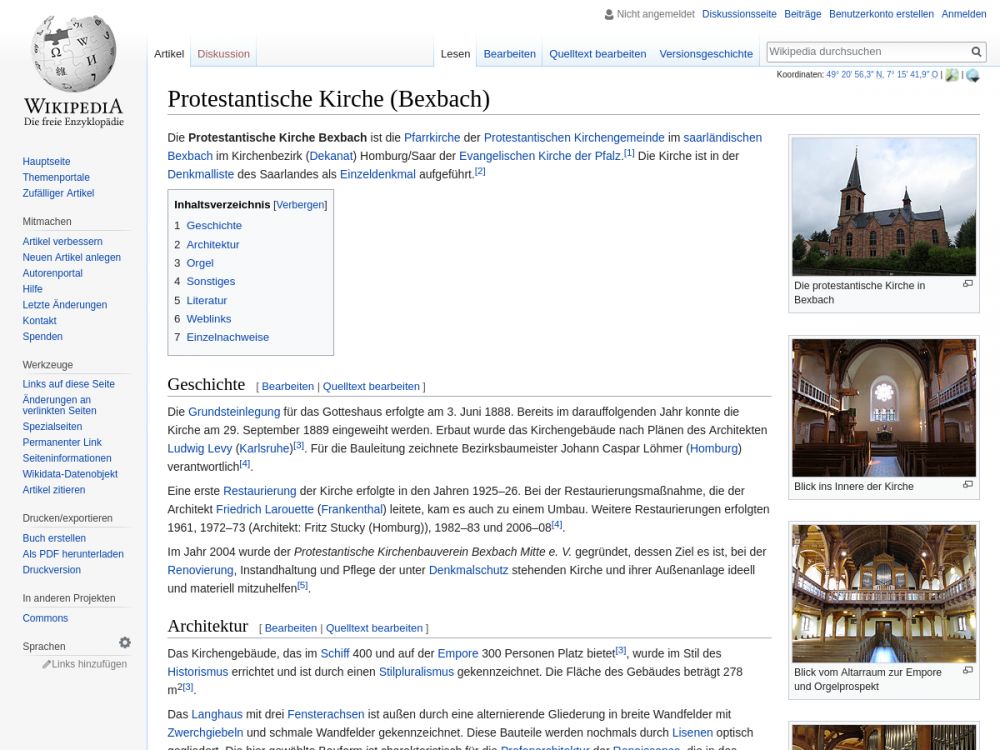Image resolution: width=1000 pixels, height=750 pixels.
Task: Click Bearbeiten next to Geschichte heading
Action: tap(287, 386)
